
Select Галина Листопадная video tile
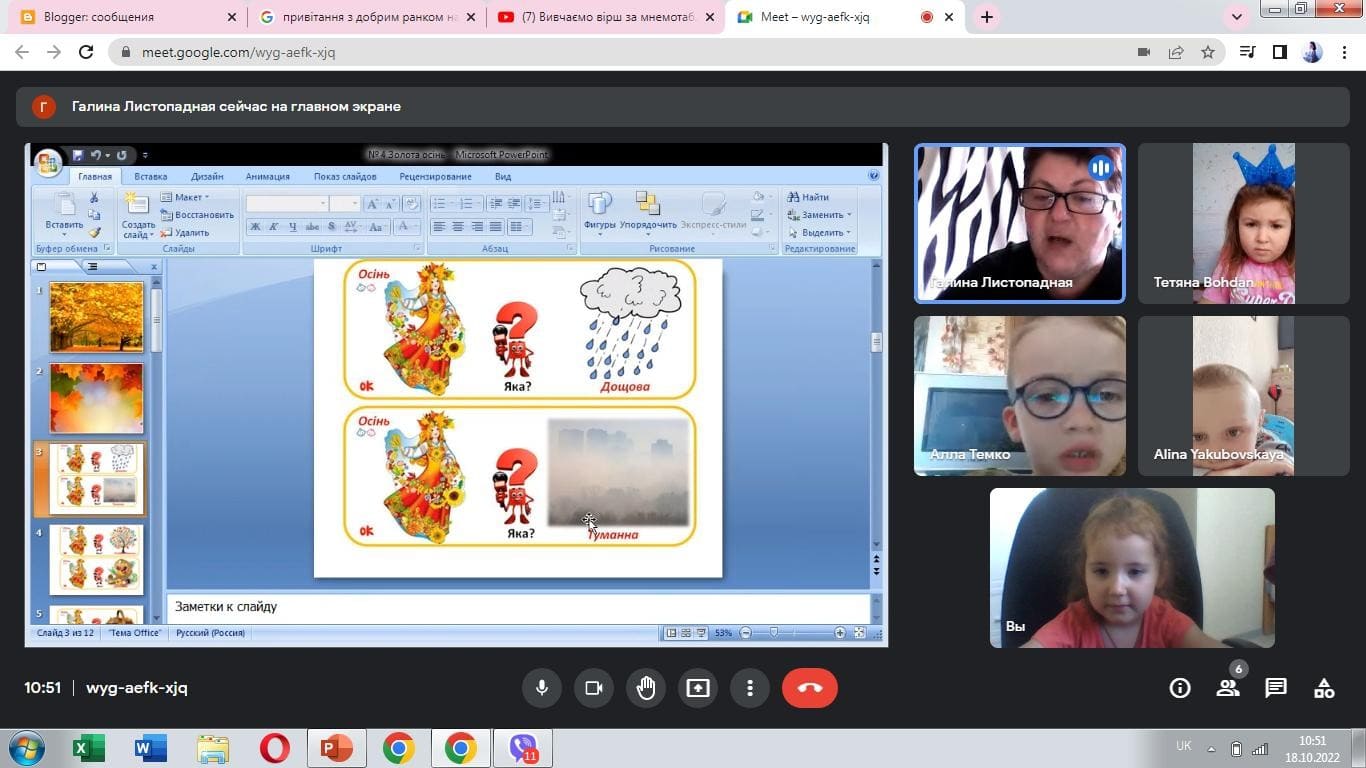[1019, 223]
